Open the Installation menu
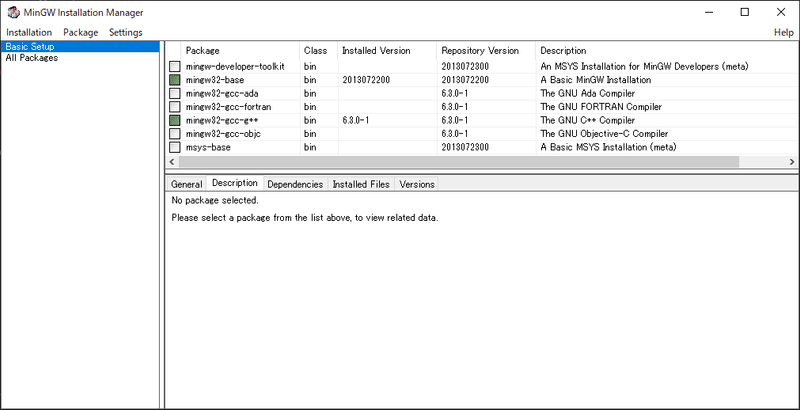 29,32
